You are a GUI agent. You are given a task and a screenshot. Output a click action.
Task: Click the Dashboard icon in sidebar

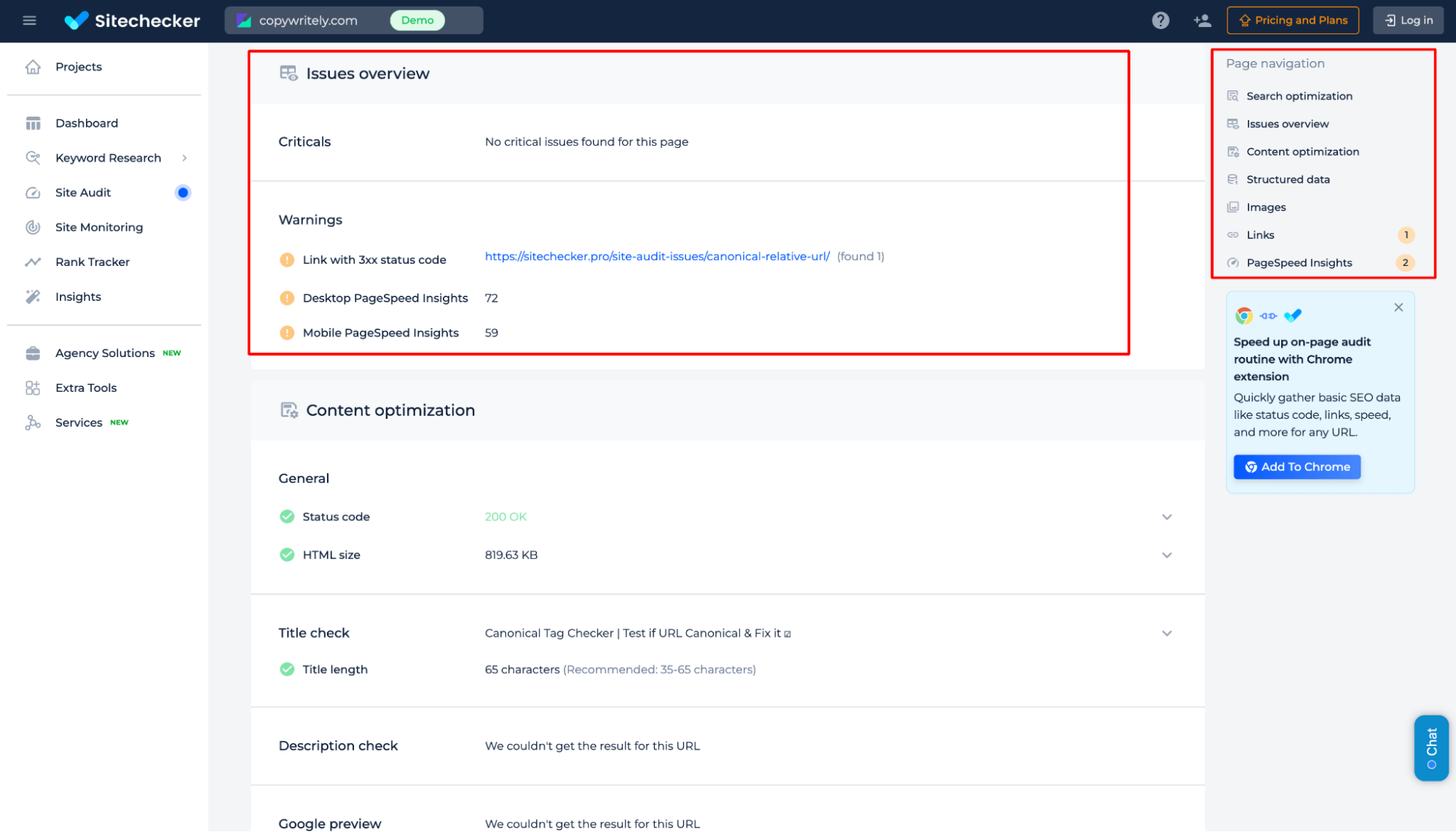click(33, 123)
